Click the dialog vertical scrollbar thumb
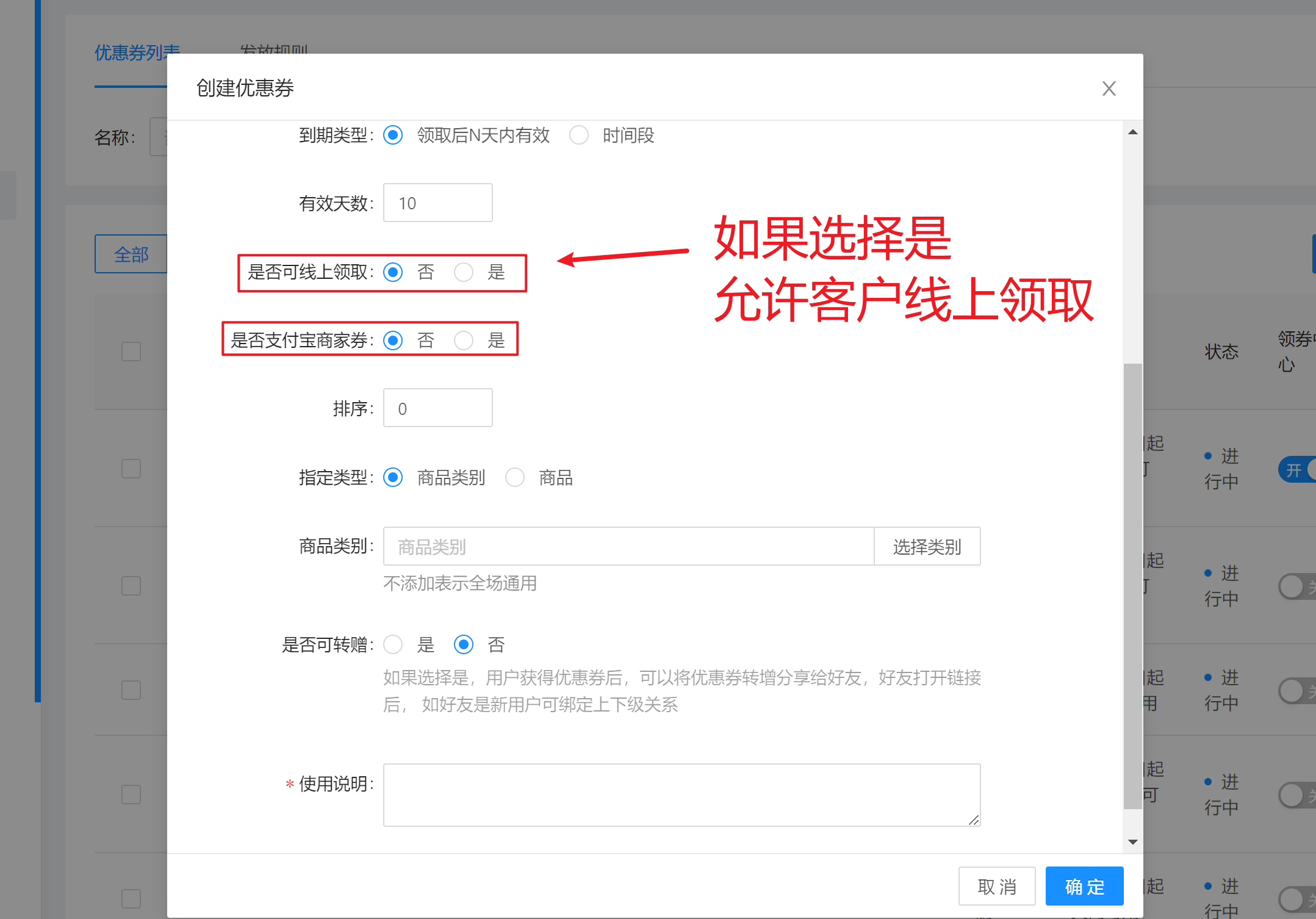The height and width of the screenshot is (919, 1316). [1132, 586]
